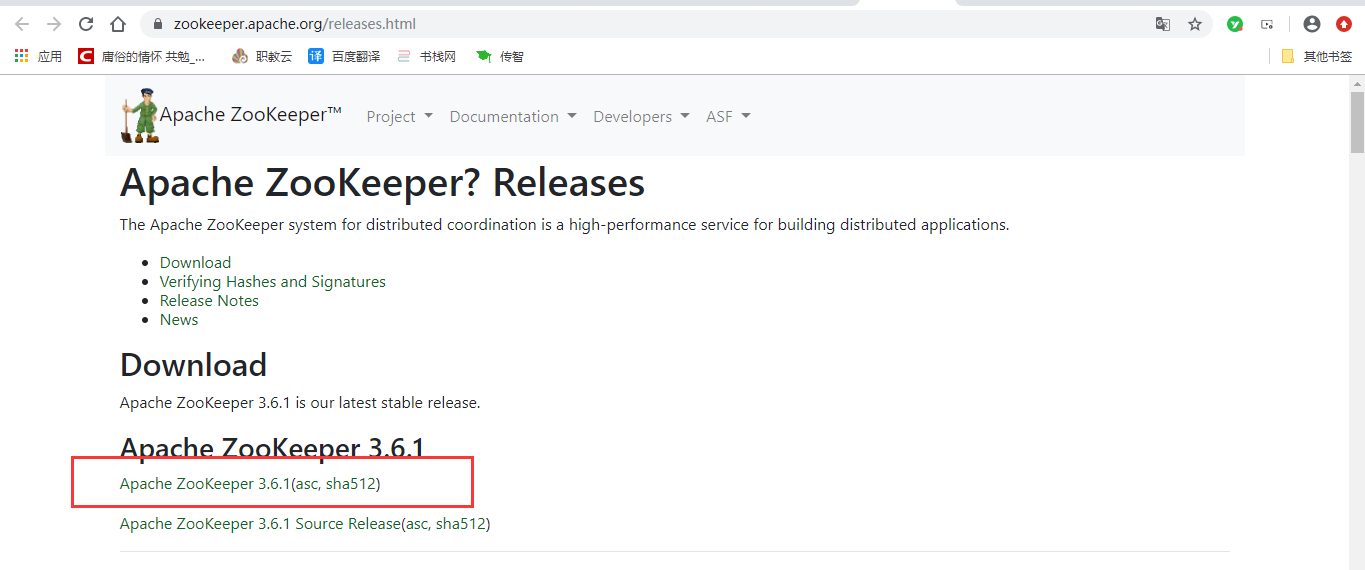Expand the Developers dropdown menu
Screen dimensions: 1365x570
click(x=641, y=116)
